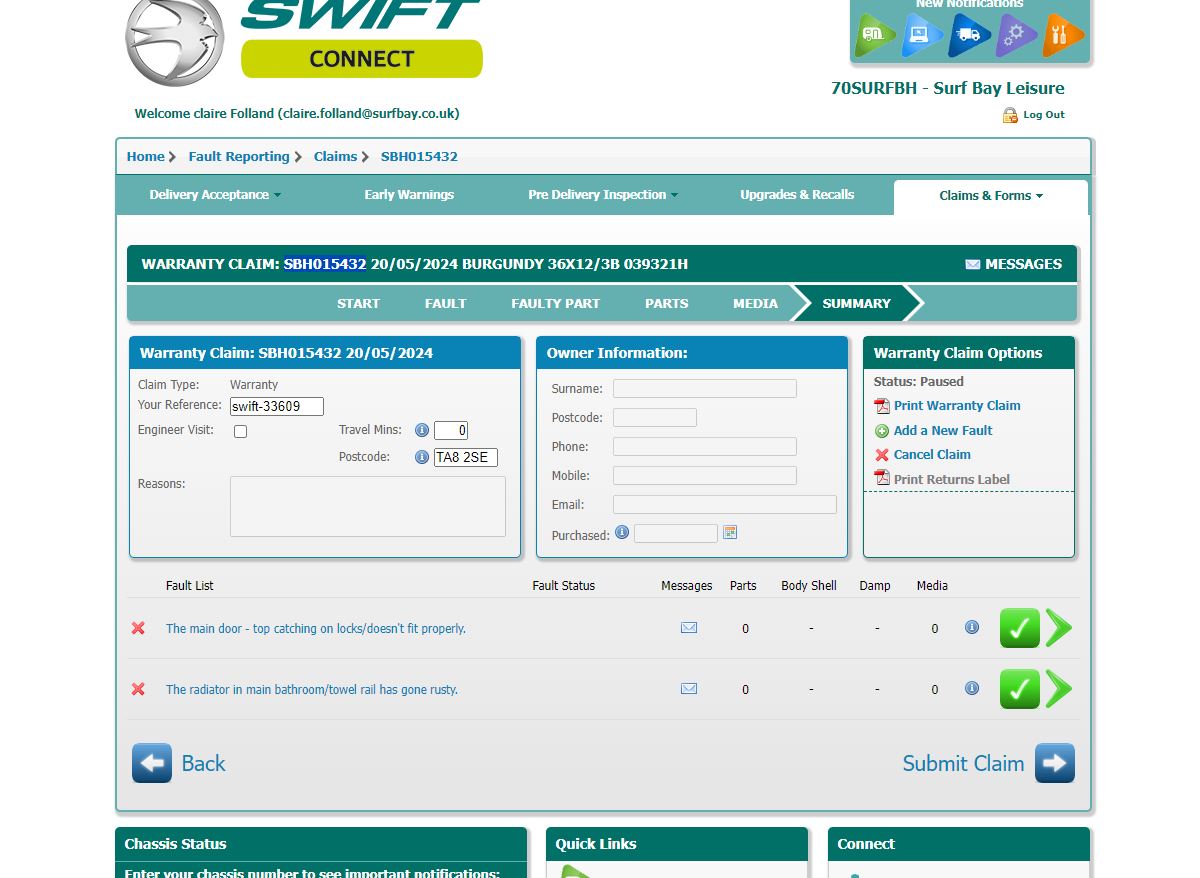
Task: Tick the Engineer Visit checkbox
Action: tap(240, 432)
